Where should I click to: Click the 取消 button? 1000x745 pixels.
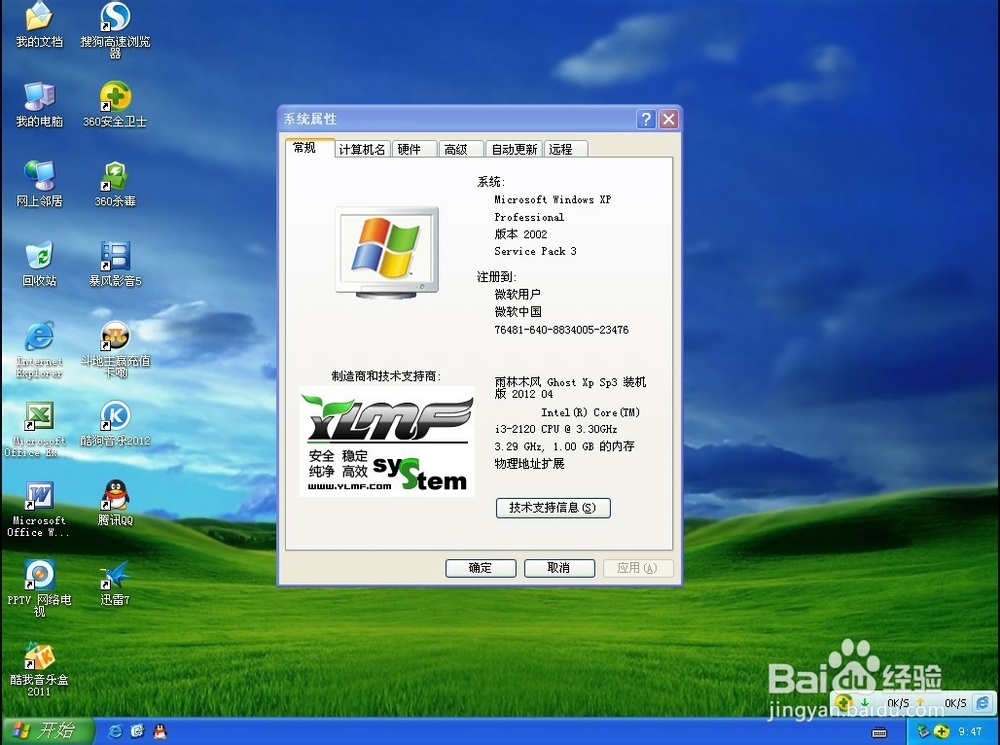559,568
